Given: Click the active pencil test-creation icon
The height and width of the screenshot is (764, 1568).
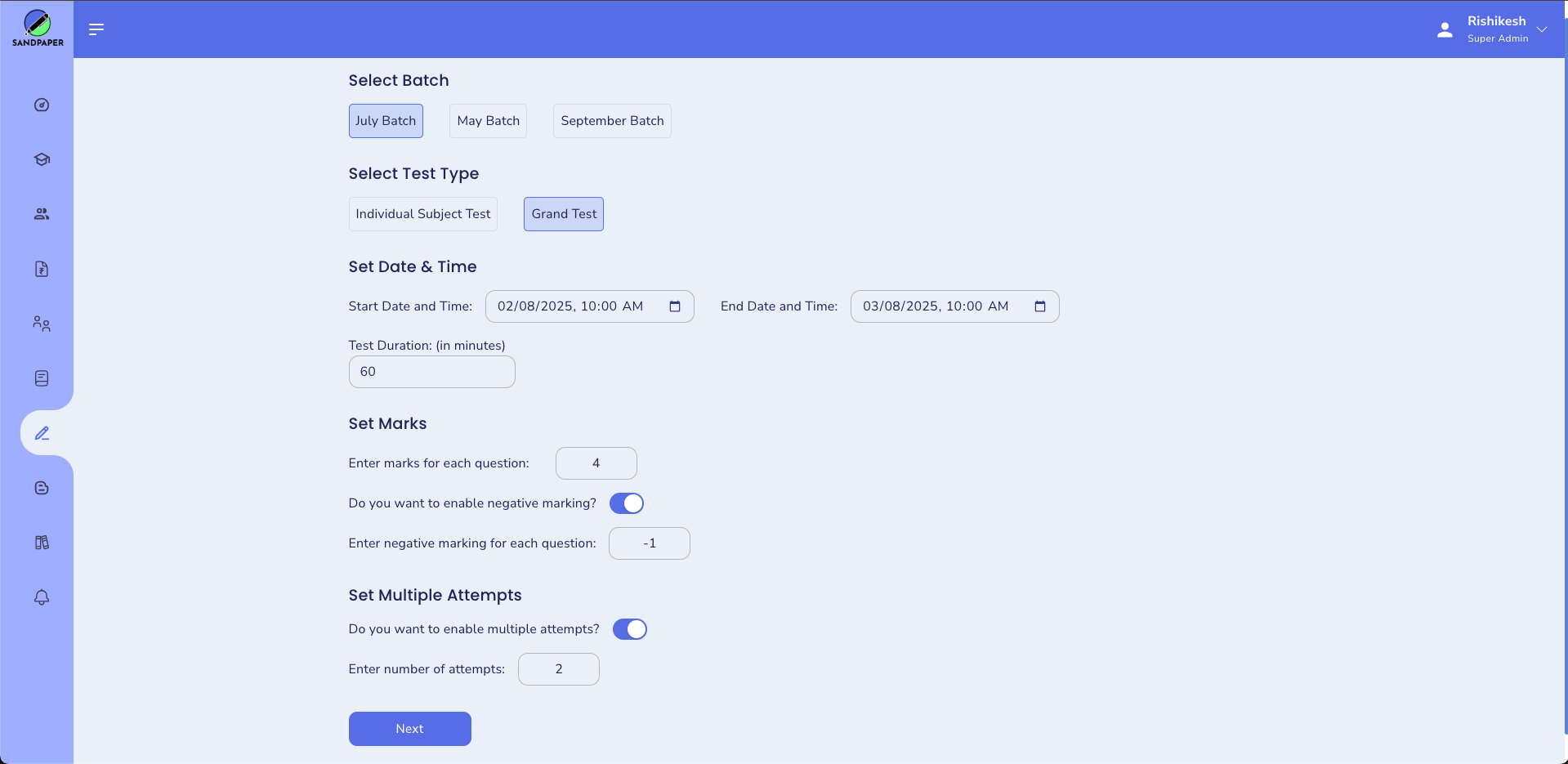Looking at the screenshot, I should click(41, 433).
